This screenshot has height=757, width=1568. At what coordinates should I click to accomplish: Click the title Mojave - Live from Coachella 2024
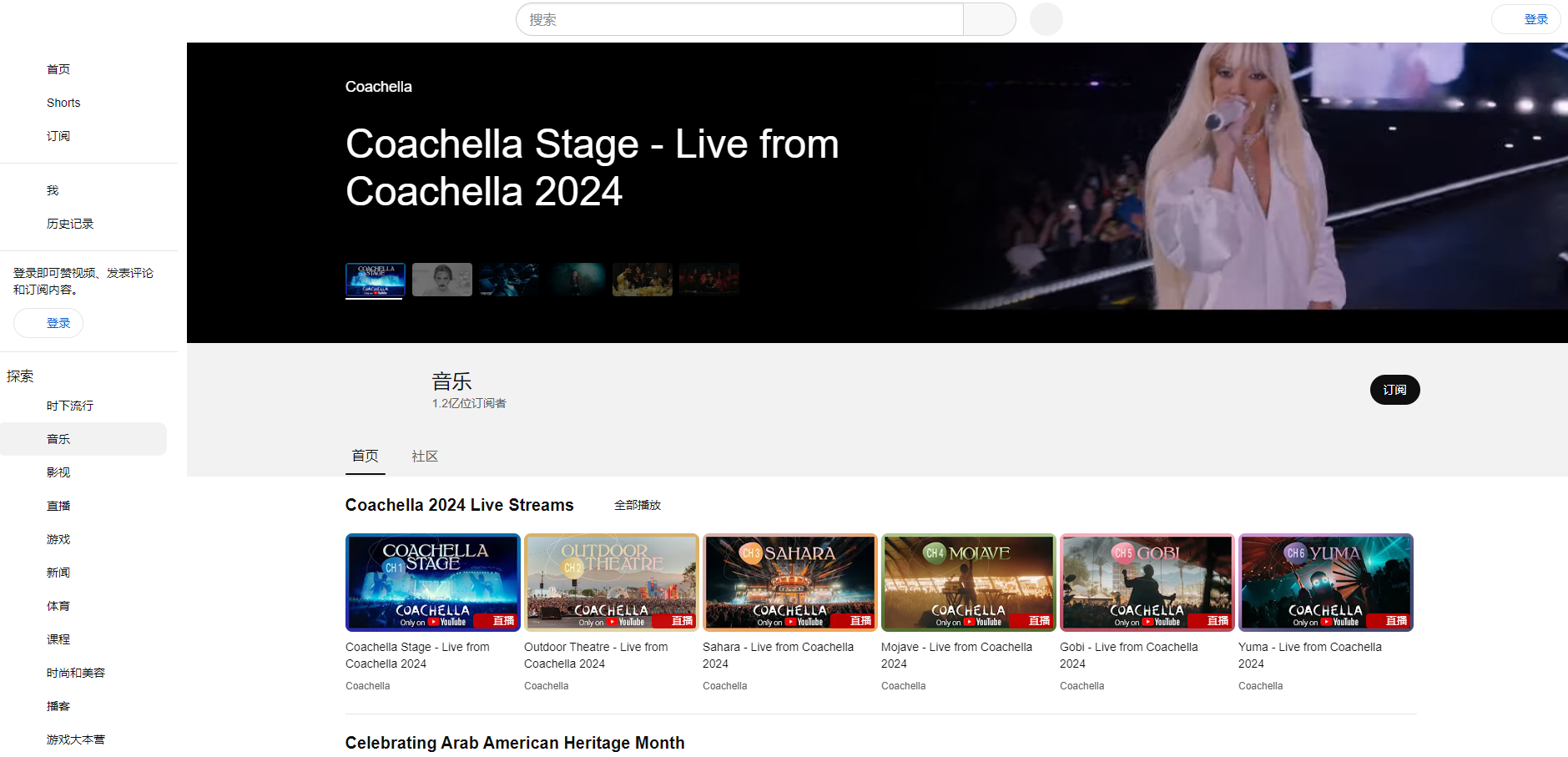click(x=957, y=655)
